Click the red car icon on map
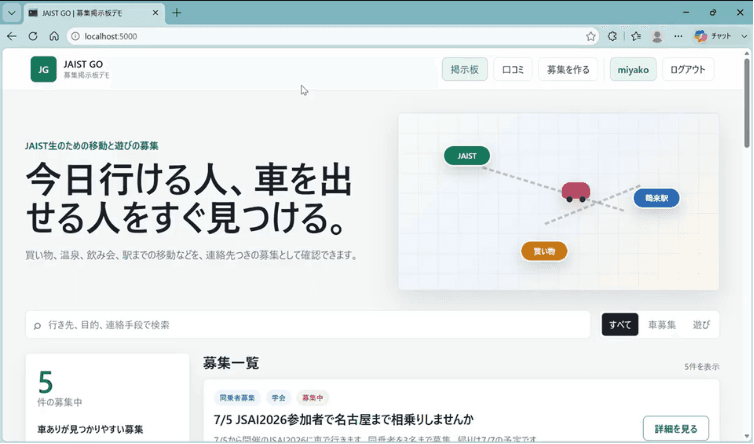754x444 pixels. pos(576,192)
